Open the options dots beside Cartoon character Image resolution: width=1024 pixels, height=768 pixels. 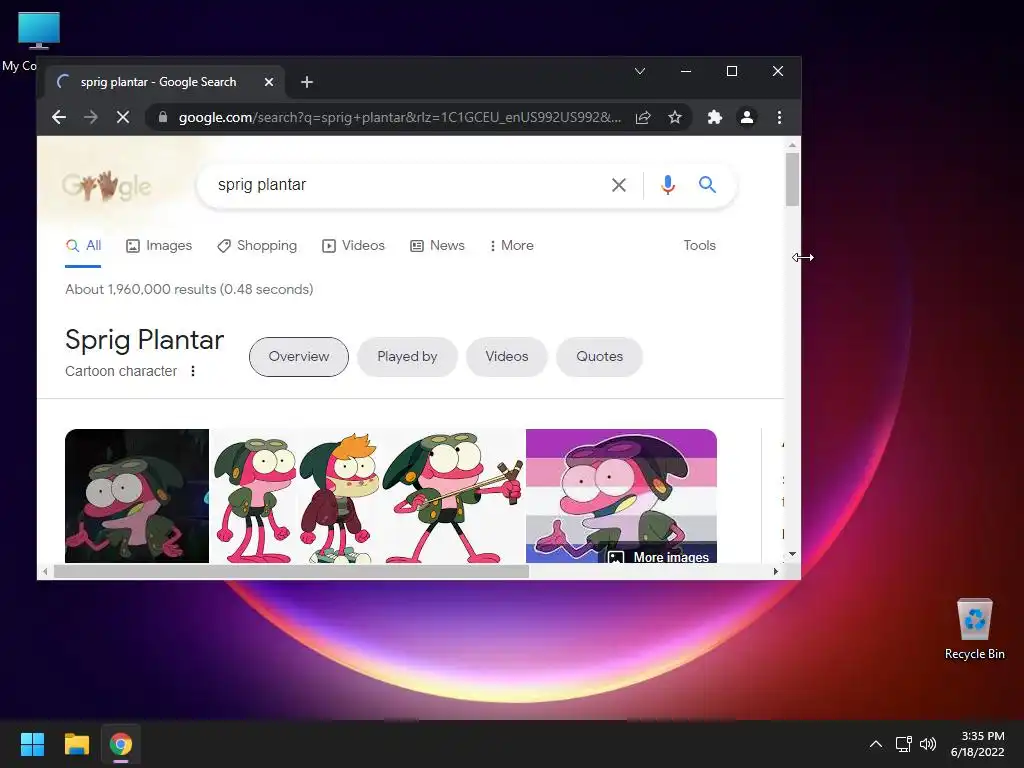pos(193,371)
